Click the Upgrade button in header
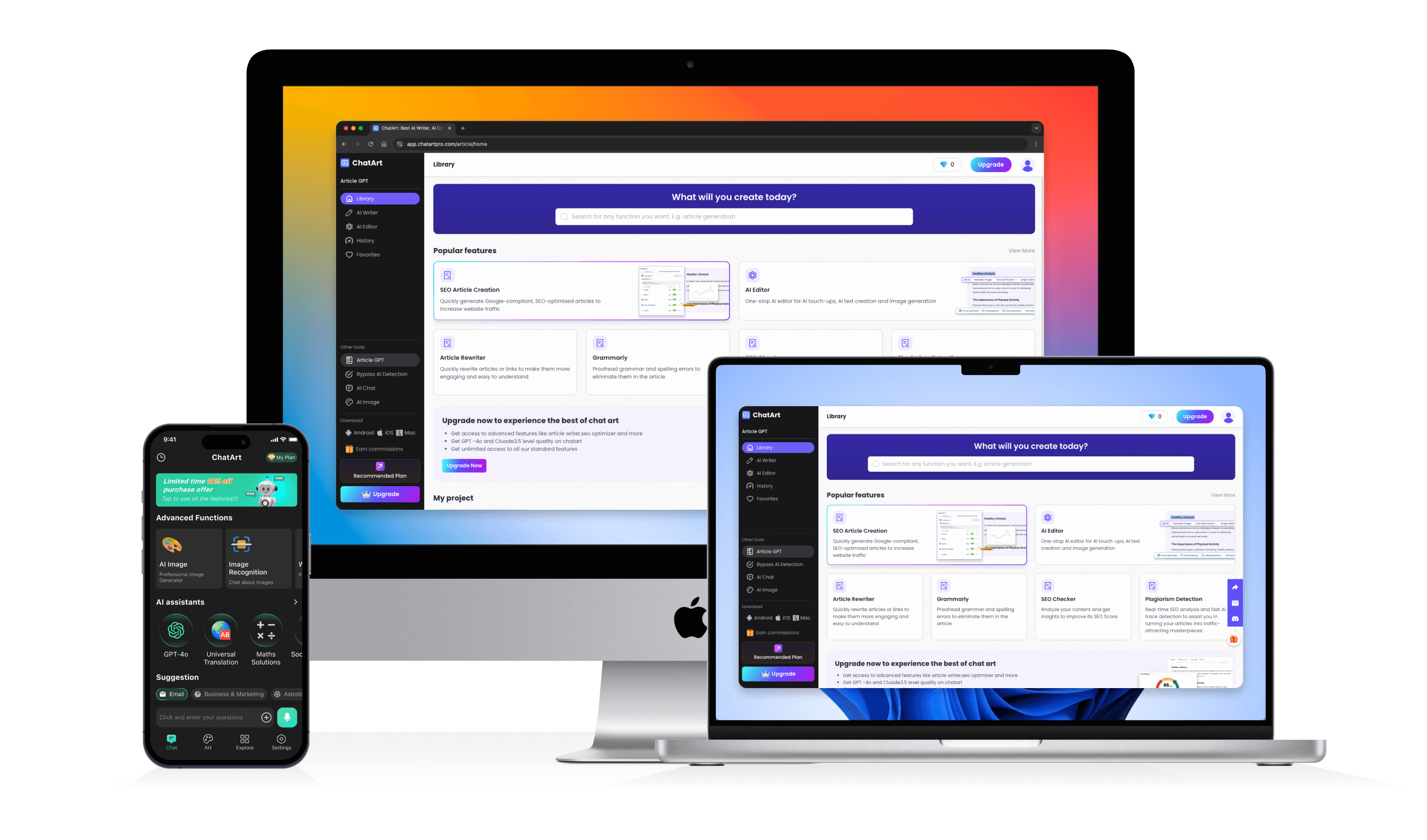The height and width of the screenshot is (840, 1427). 990,164
